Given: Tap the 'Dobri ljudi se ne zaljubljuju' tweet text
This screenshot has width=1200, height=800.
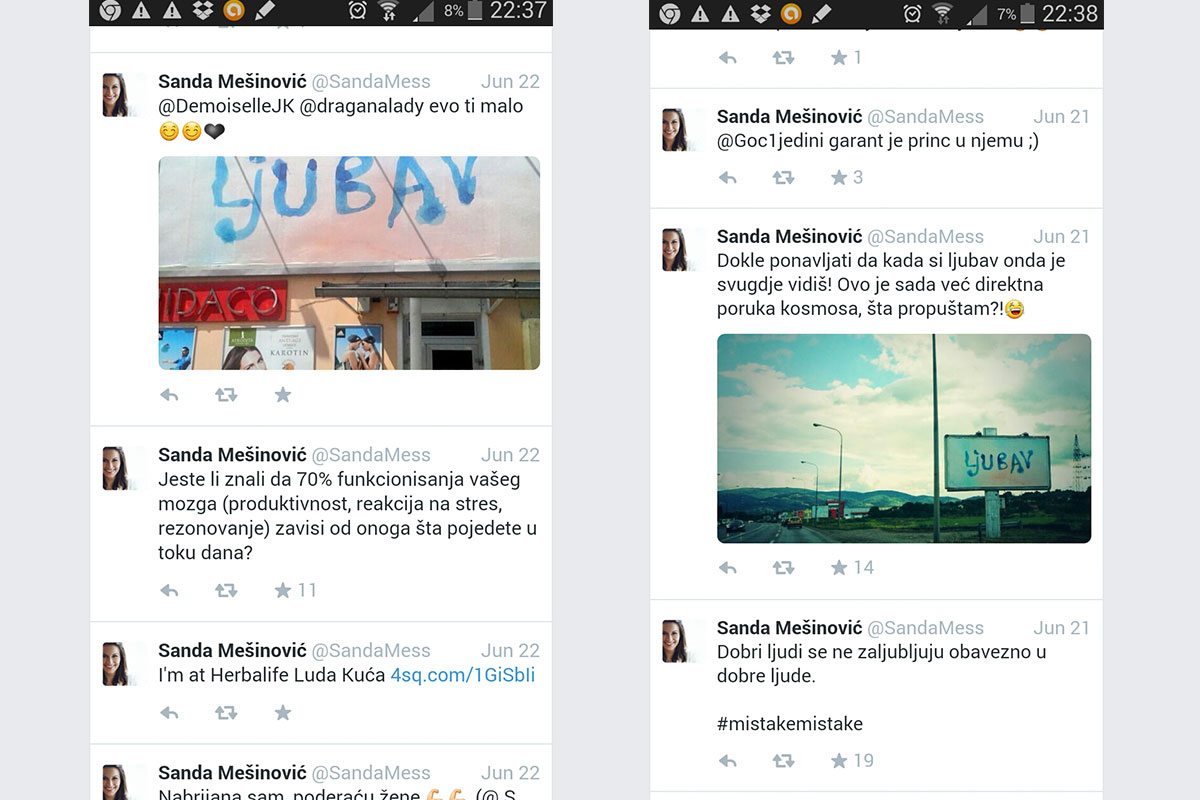Looking at the screenshot, I should (882, 664).
